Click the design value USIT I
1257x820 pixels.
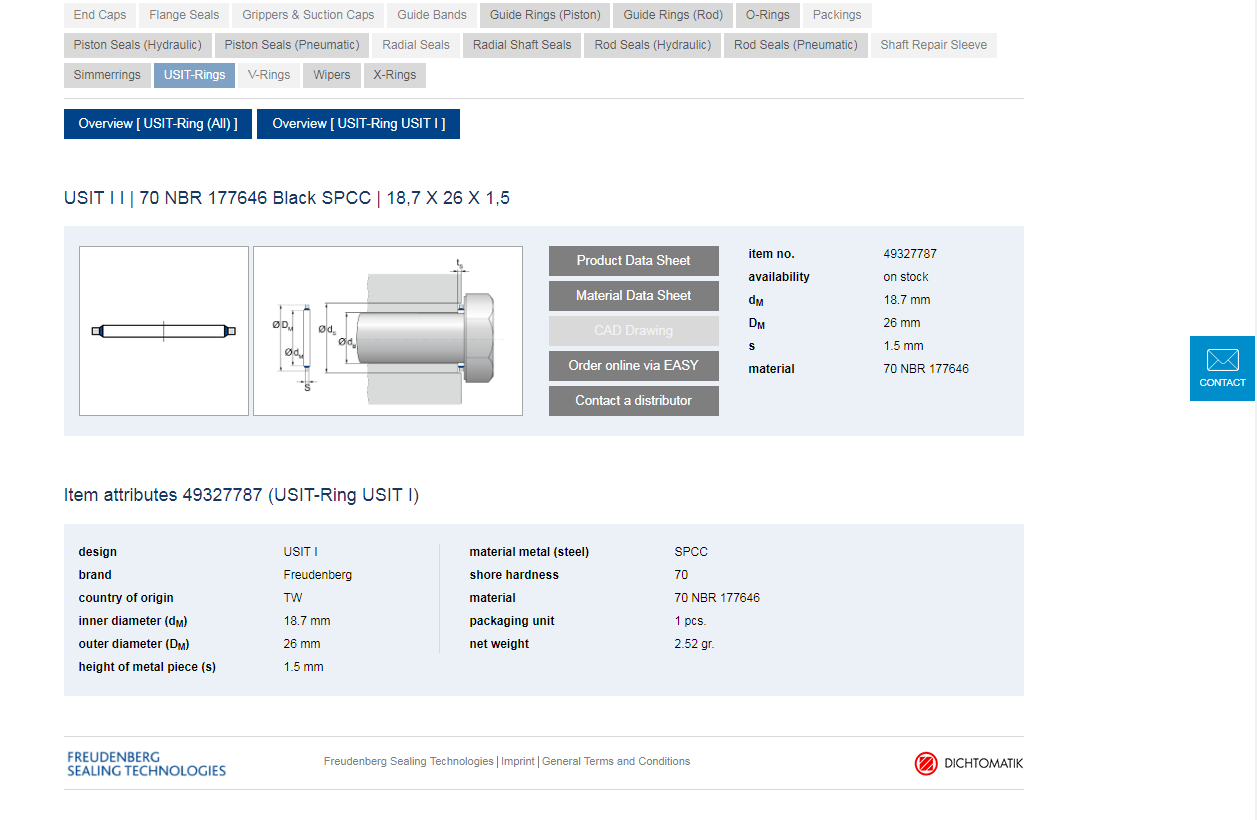[301, 552]
